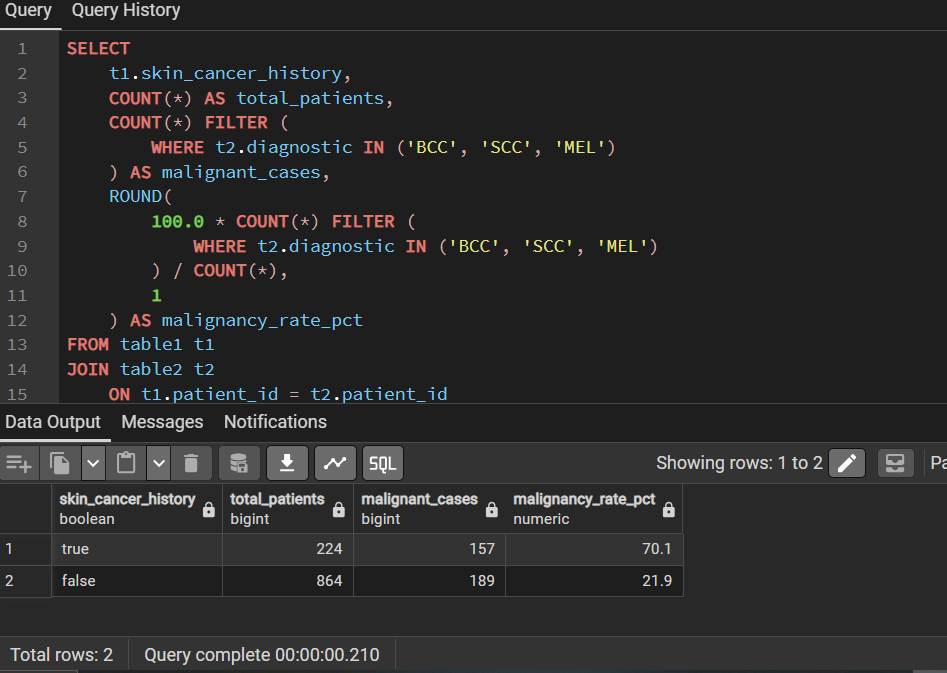Download results as CSV file
947x673 pixels.
point(287,463)
